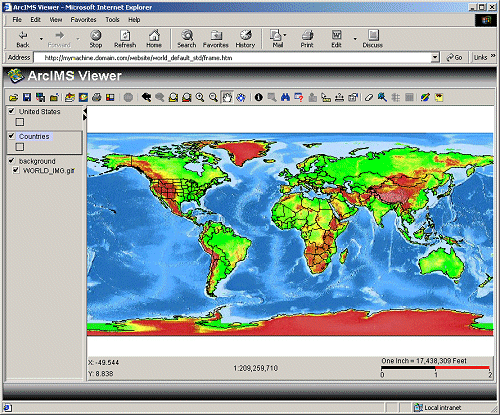Select the Zoom In magnifier tool

(200, 98)
